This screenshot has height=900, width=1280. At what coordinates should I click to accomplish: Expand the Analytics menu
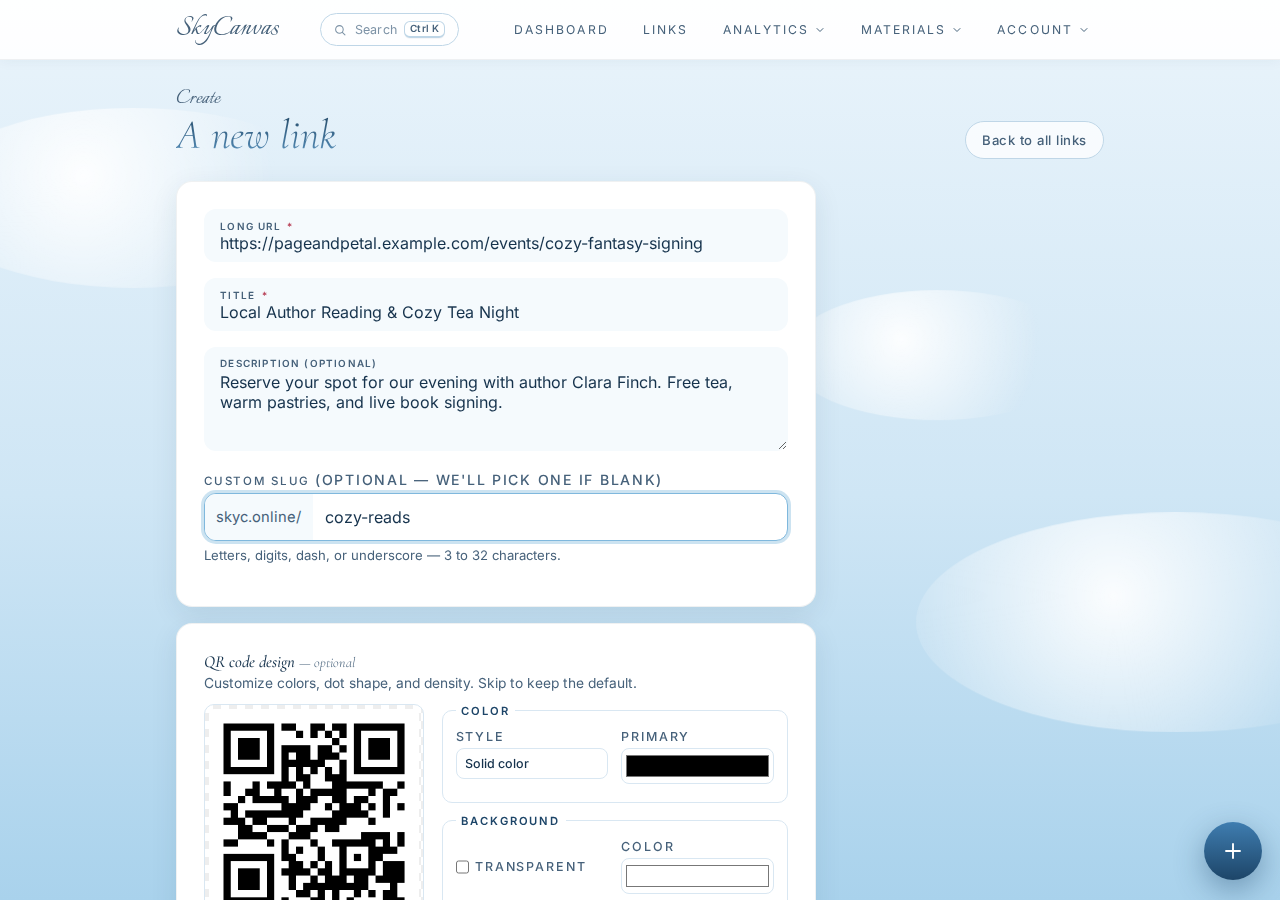point(774,30)
